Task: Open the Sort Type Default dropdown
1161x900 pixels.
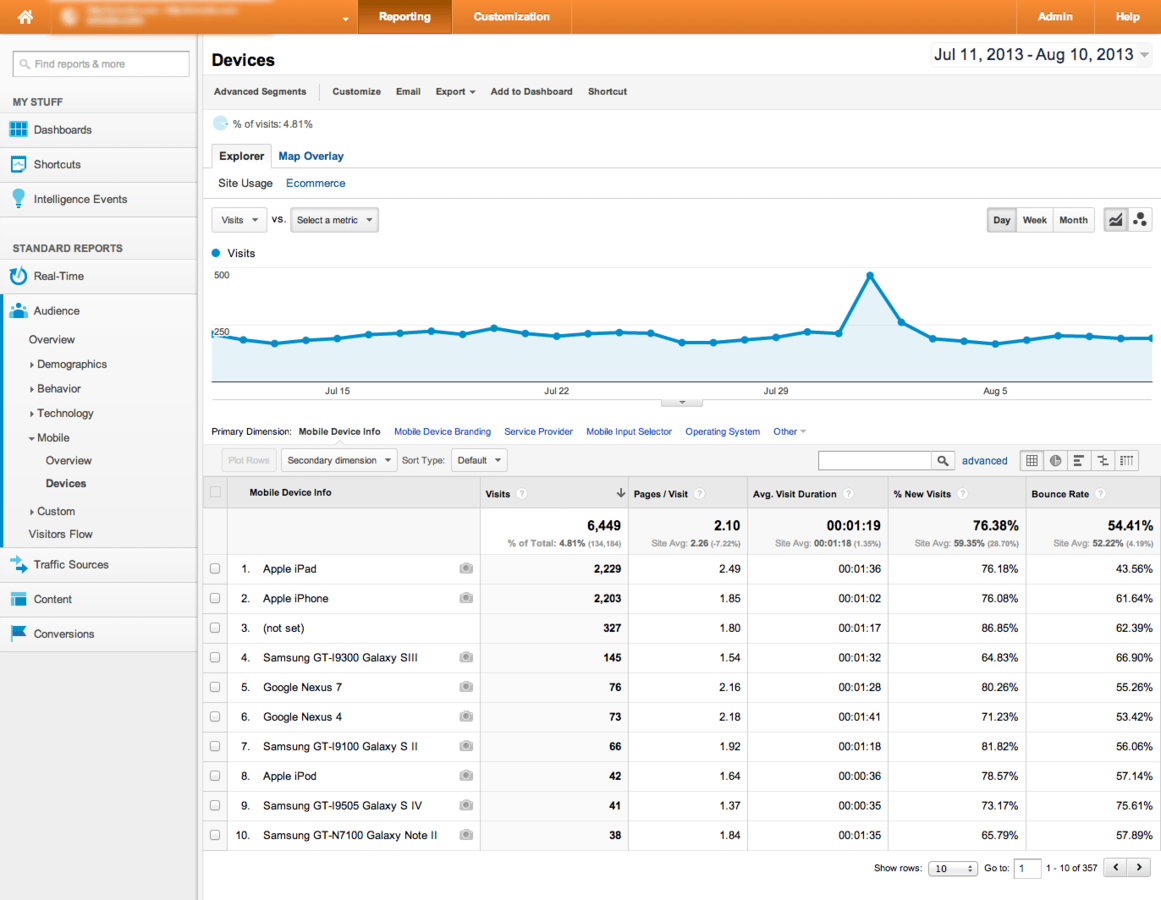Action: pyautogui.click(x=479, y=460)
